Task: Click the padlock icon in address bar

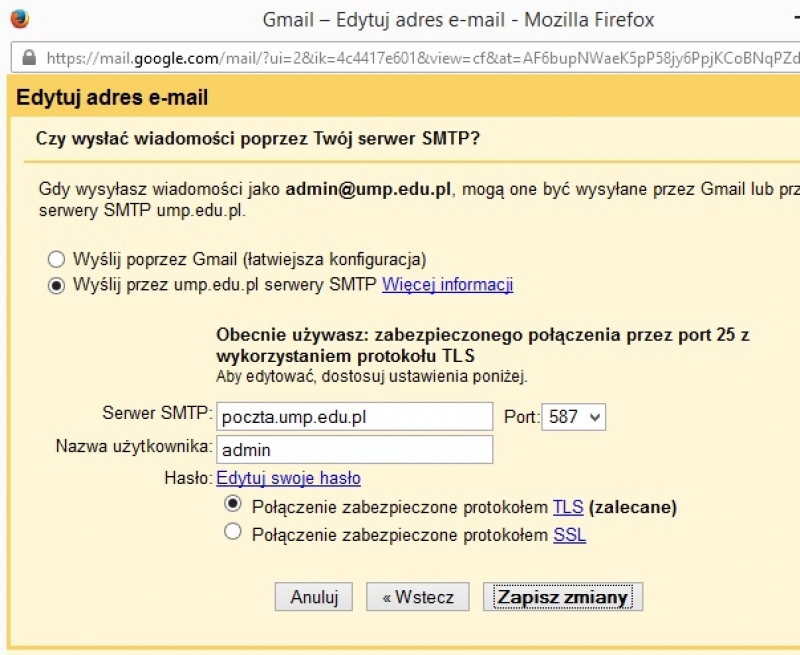Action: (28, 57)
